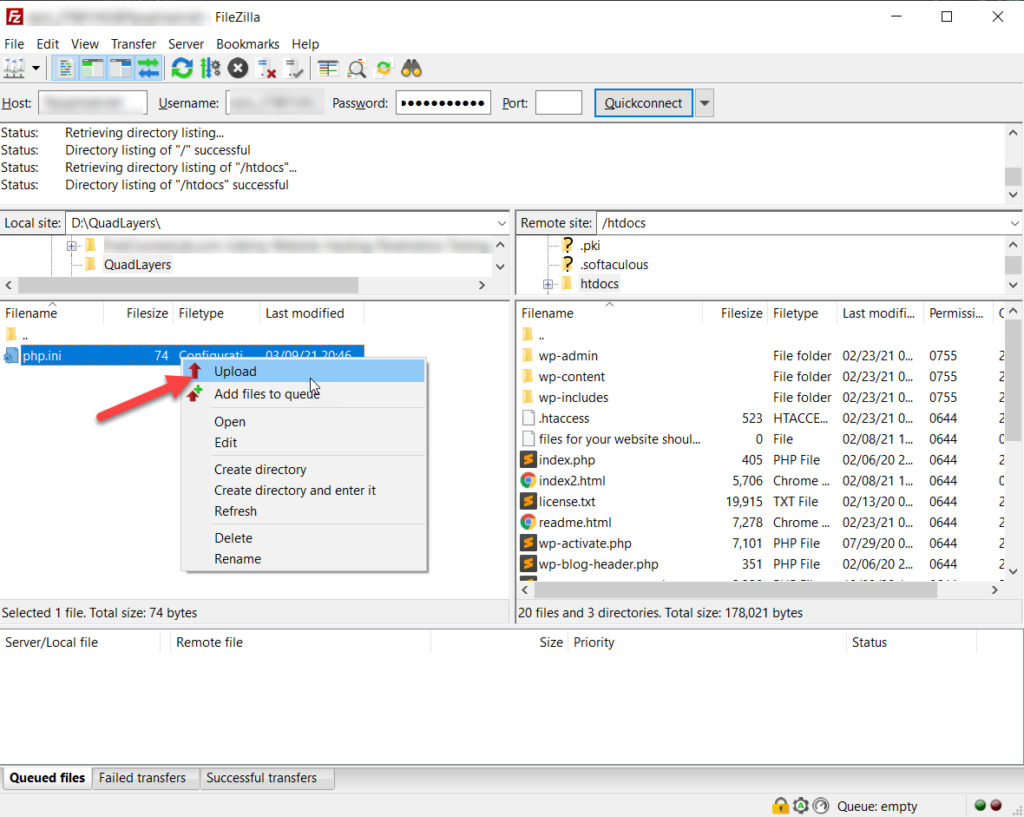
Task: Expand the Local site path dropdown
Action: click(x=502, y=223)
